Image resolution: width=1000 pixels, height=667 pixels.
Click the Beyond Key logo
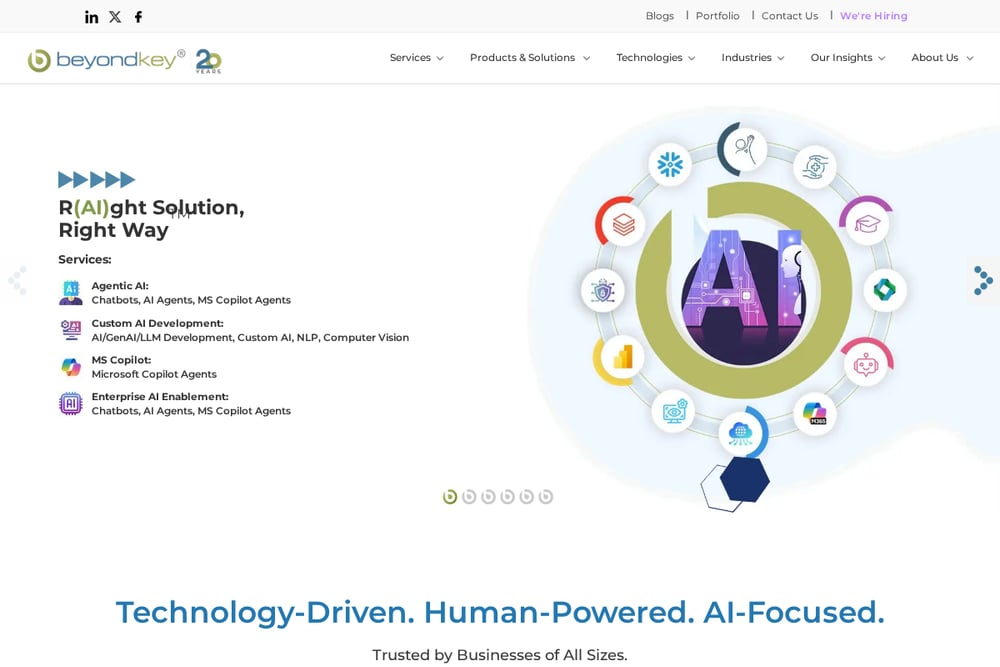[x=107, y=60]
